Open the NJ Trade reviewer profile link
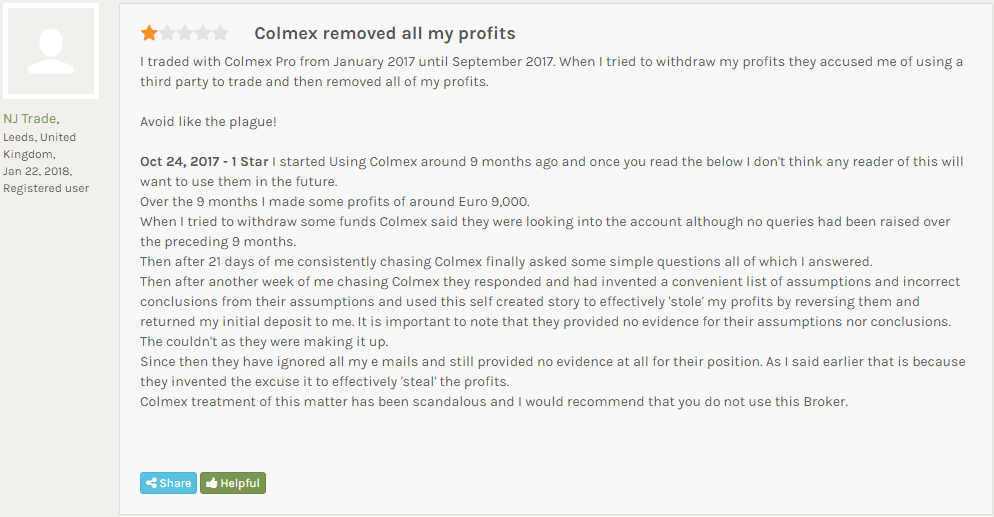Viewport: 994px width, 517px height. 30,119
